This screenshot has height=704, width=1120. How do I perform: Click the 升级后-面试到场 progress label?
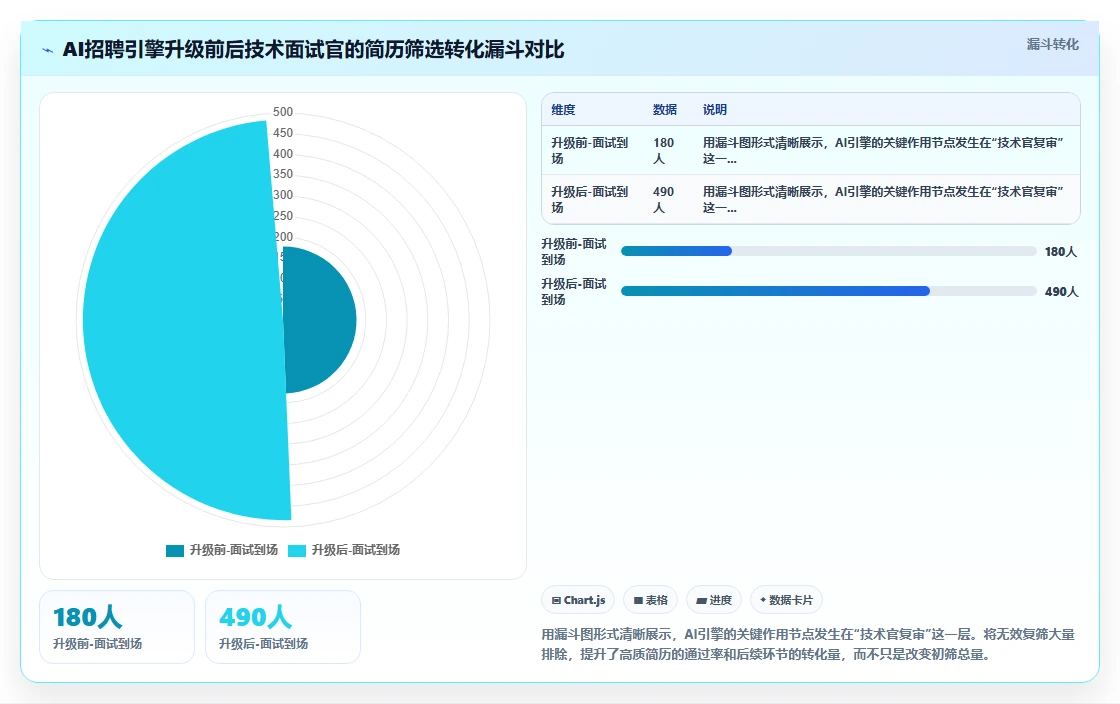click(574, 291)
